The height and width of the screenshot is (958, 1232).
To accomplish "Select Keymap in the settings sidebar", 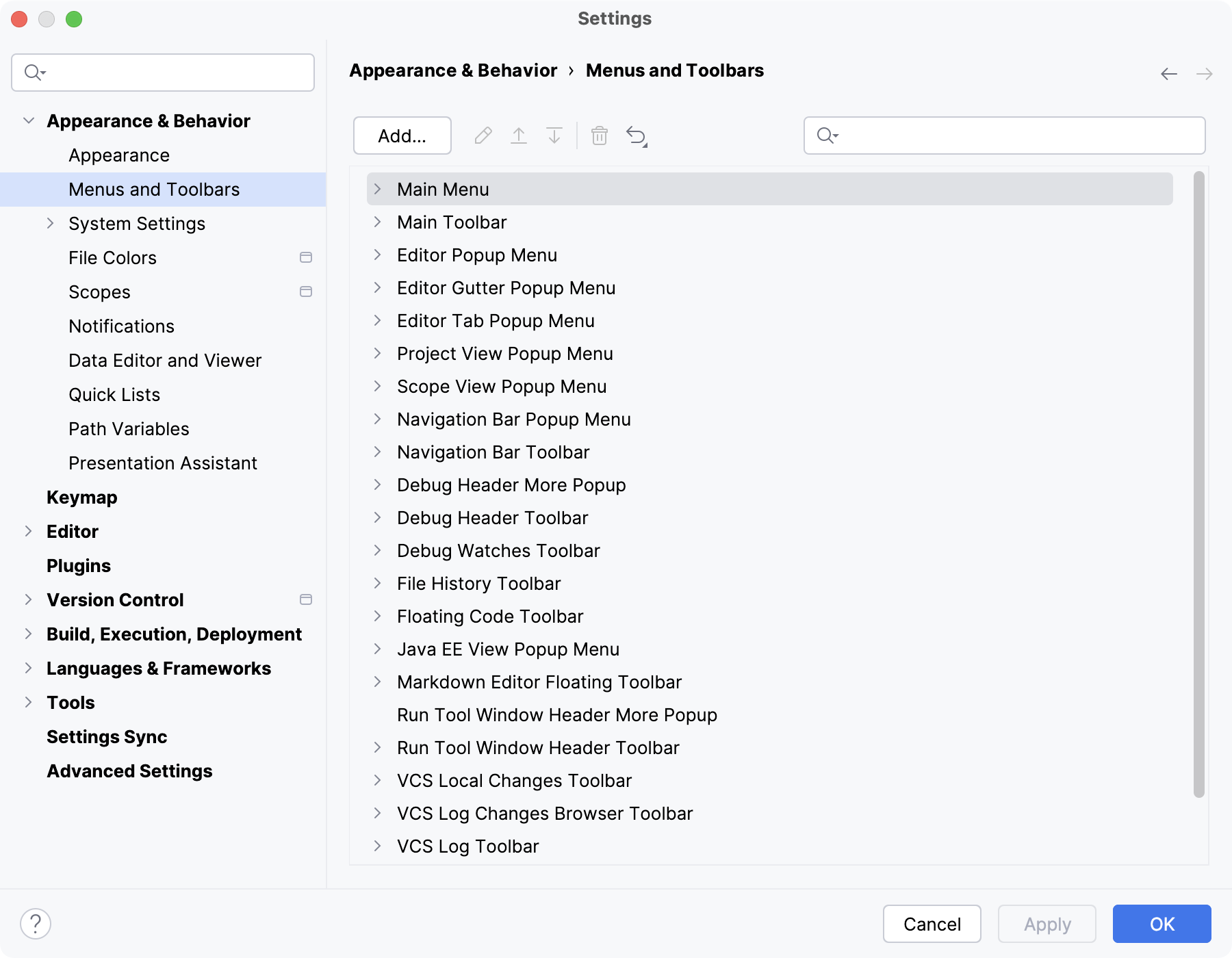I will click(81, 497).
